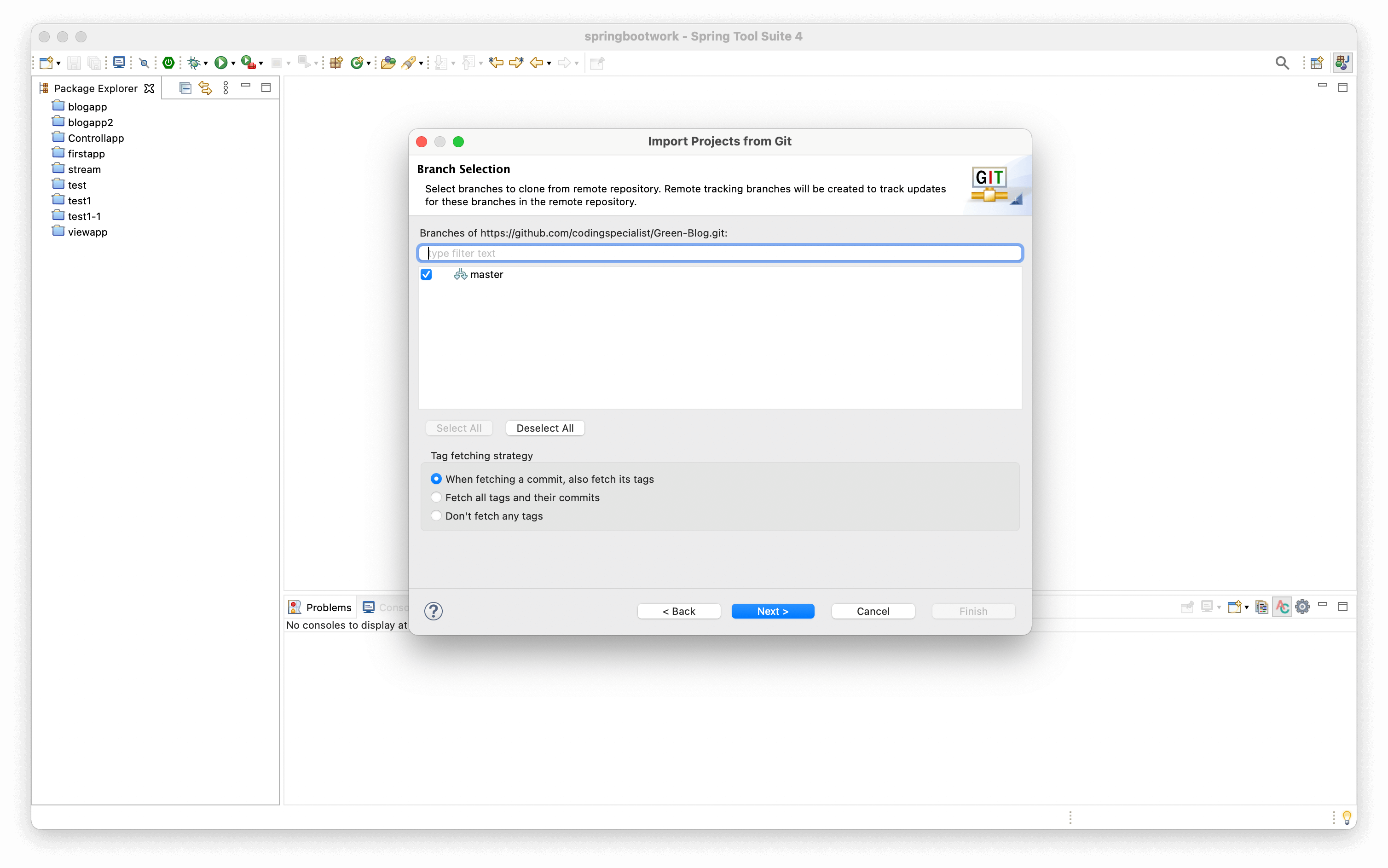1388x868 pixels.
Task: Click the New Java Package icon
Action: click(336, 63)
